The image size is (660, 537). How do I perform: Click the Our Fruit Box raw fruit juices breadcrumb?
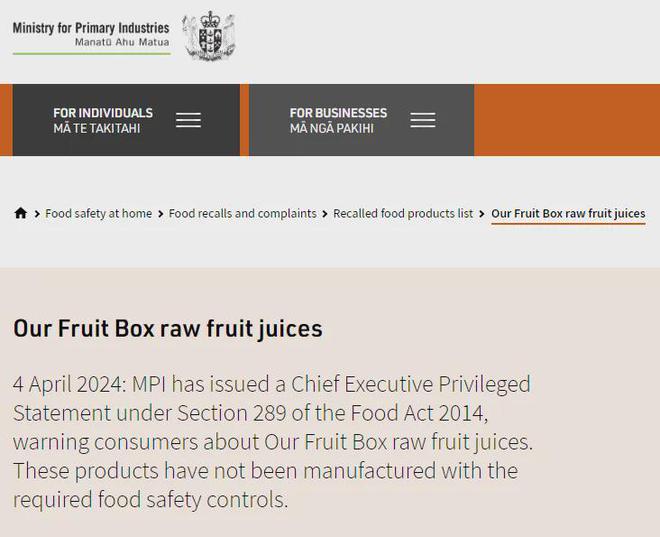[568, 214]
